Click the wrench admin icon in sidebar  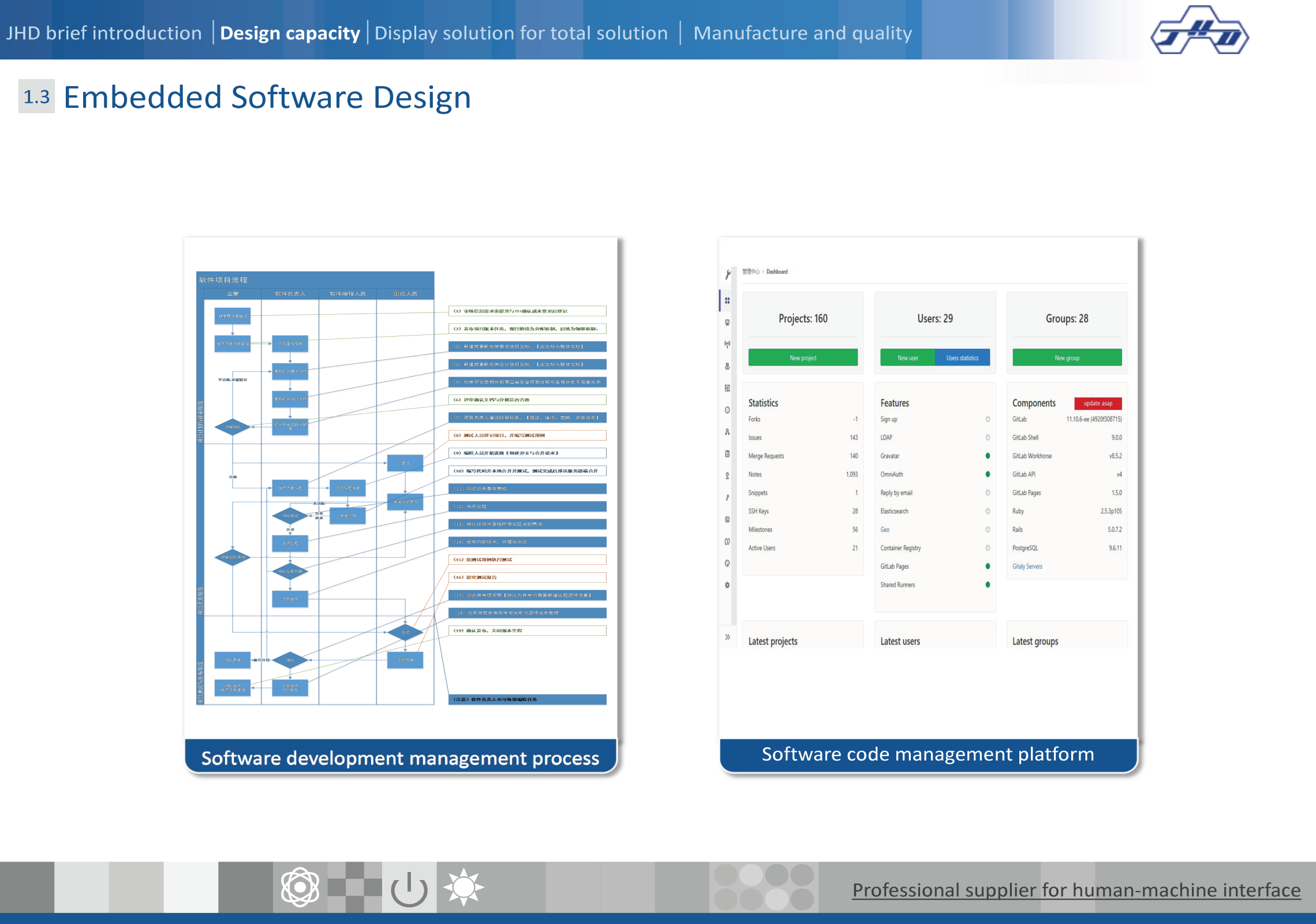point(728,274)
